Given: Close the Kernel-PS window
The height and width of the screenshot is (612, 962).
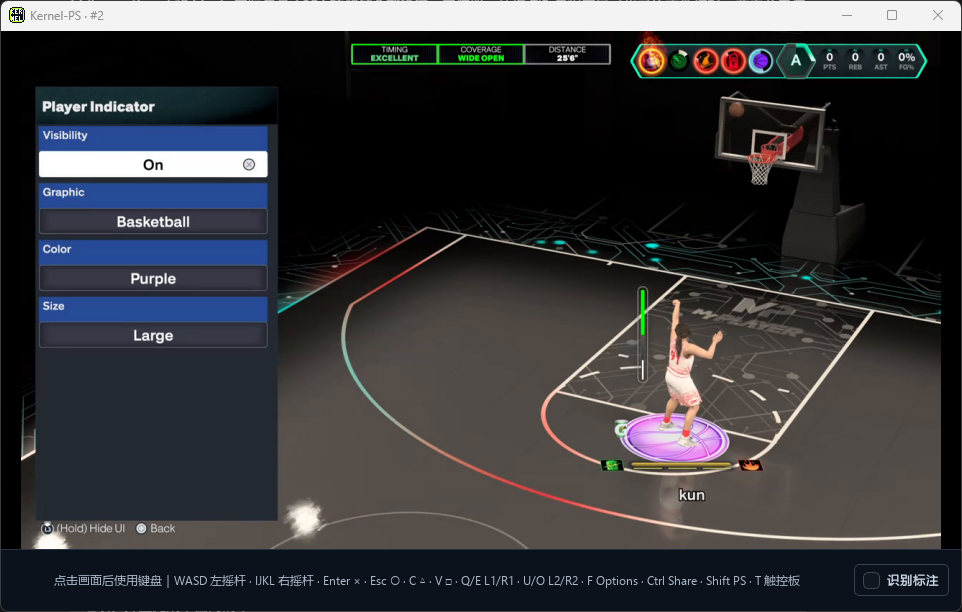Looking at the screenshot, I should click(x=937, y=15).
